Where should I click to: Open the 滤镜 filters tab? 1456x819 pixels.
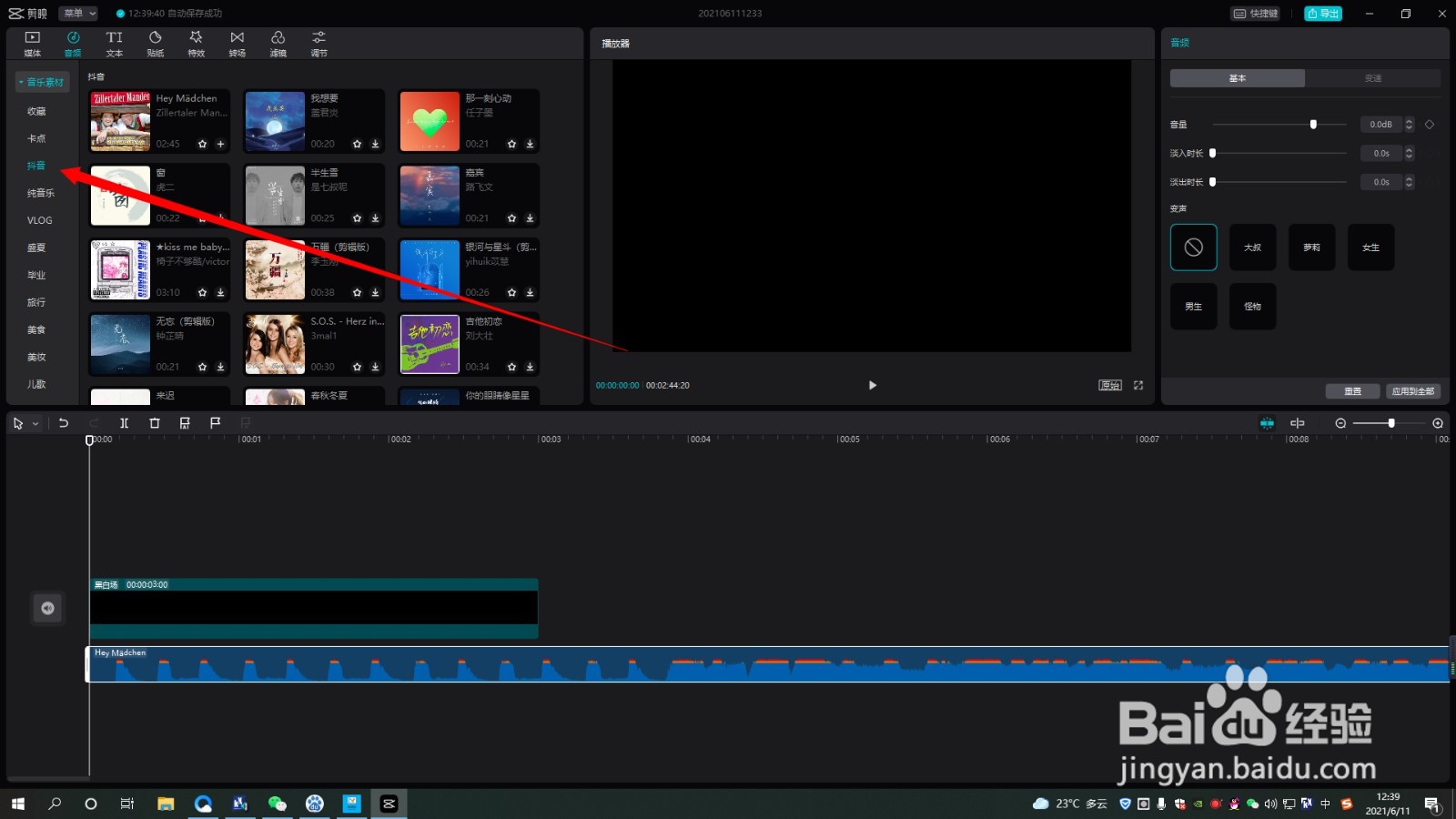(x=278, y=44)
